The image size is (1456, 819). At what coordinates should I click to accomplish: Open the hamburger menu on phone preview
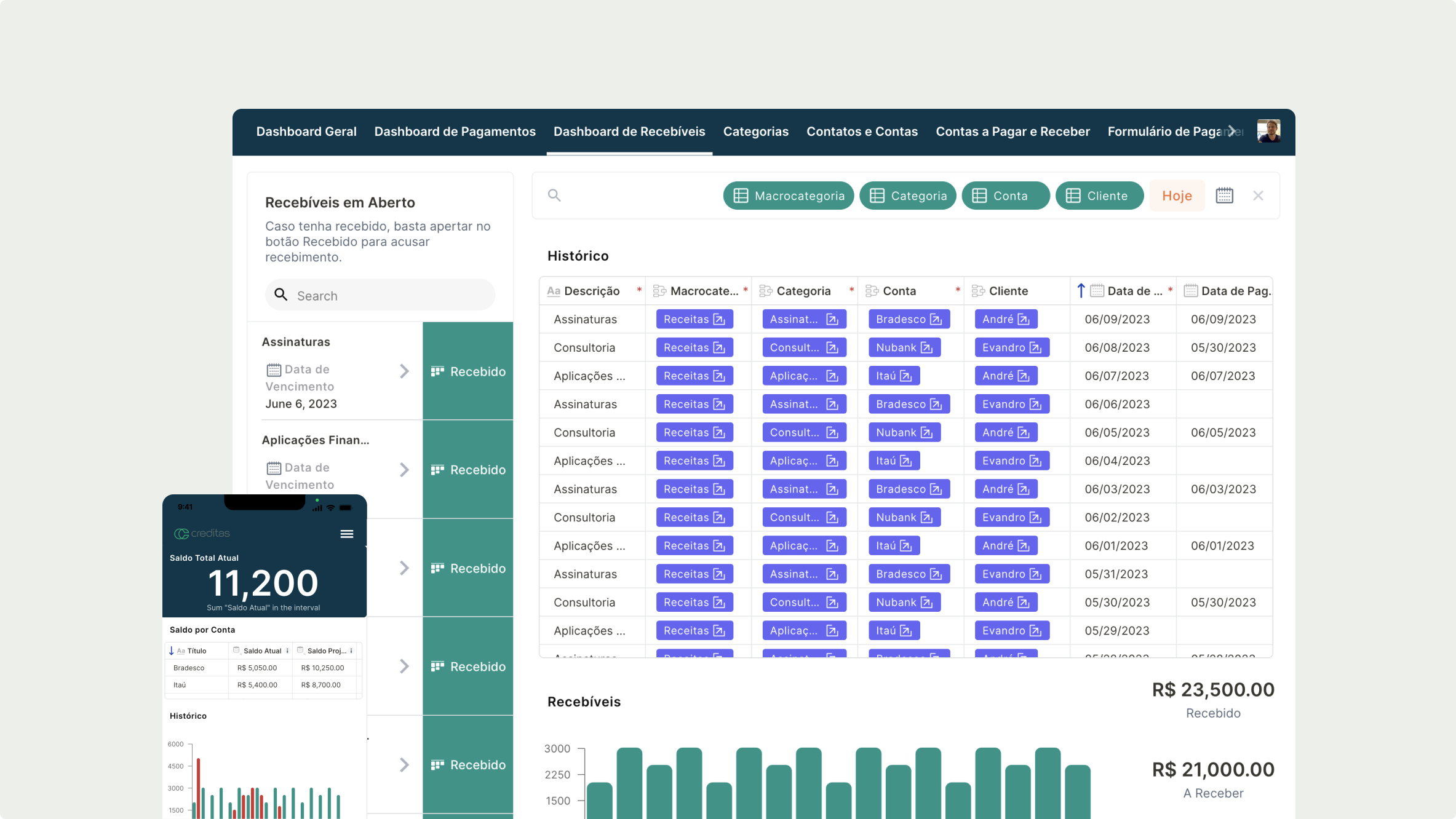[x=347, y=534]
